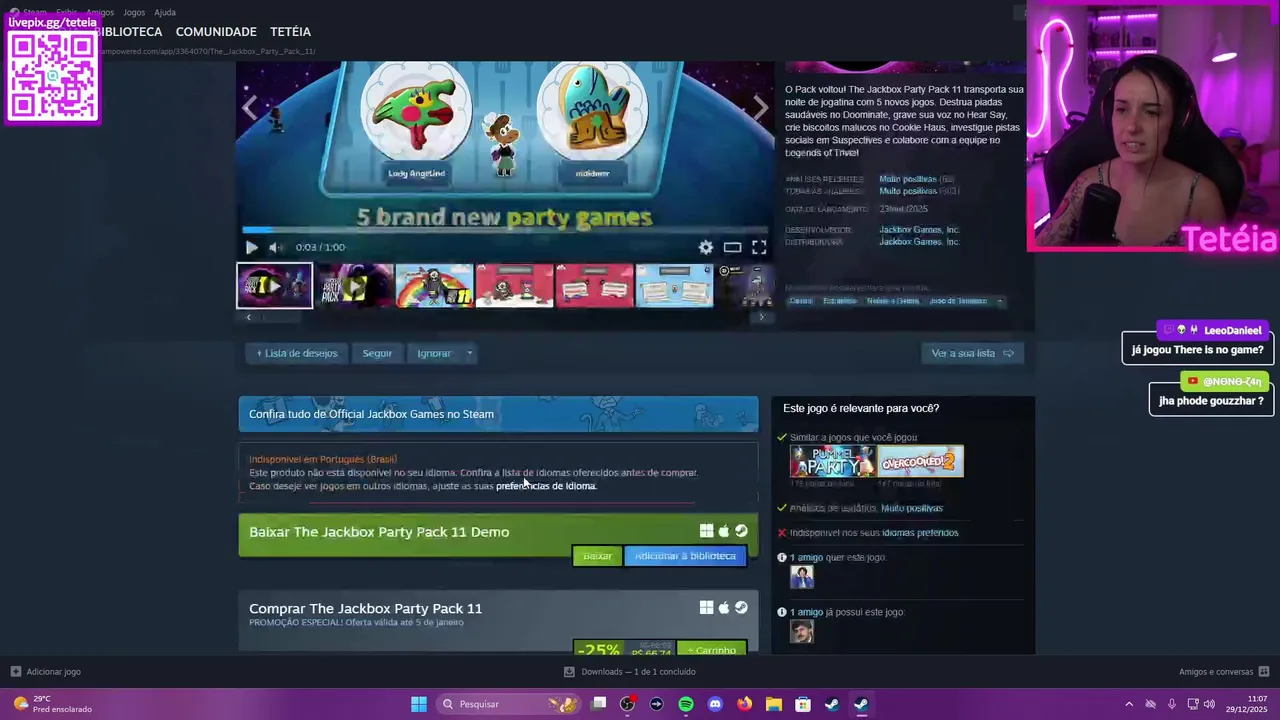This screenshot has height=720, width=1280.
Task: Open the preferências de idioma link
Action: coord(546,486)
